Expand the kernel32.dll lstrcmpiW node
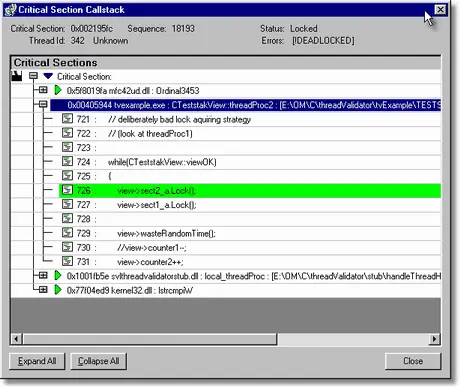Viewport: 460px width, 388px height. point(43,290)
